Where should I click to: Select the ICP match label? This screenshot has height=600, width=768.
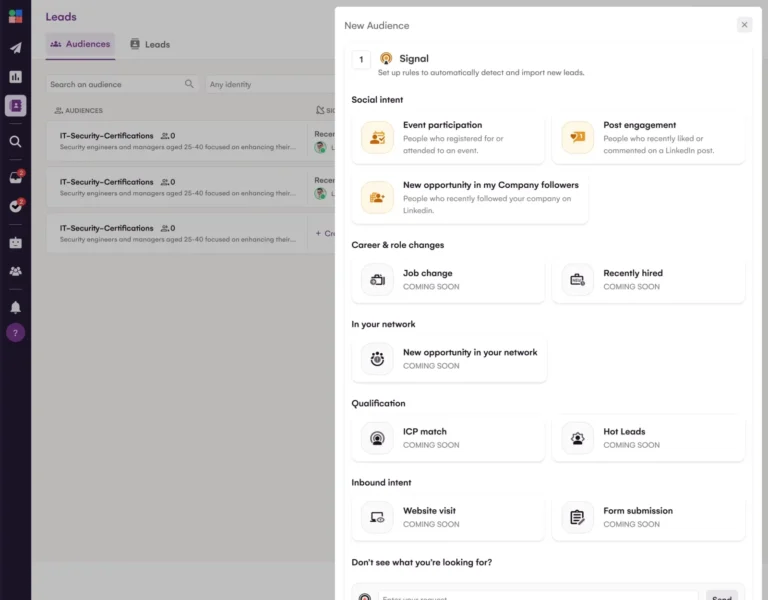425,432
